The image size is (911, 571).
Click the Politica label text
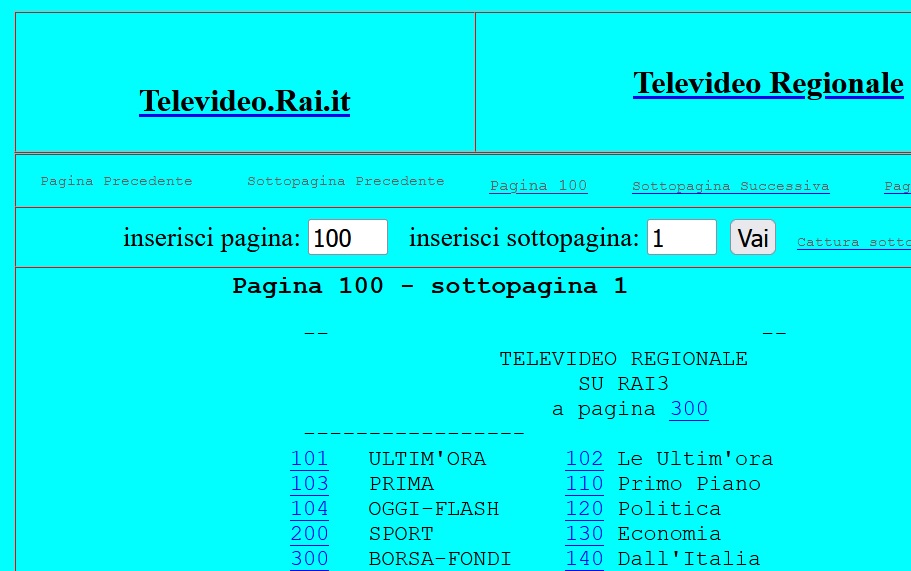pyautogui.click(x=669, y=509)
